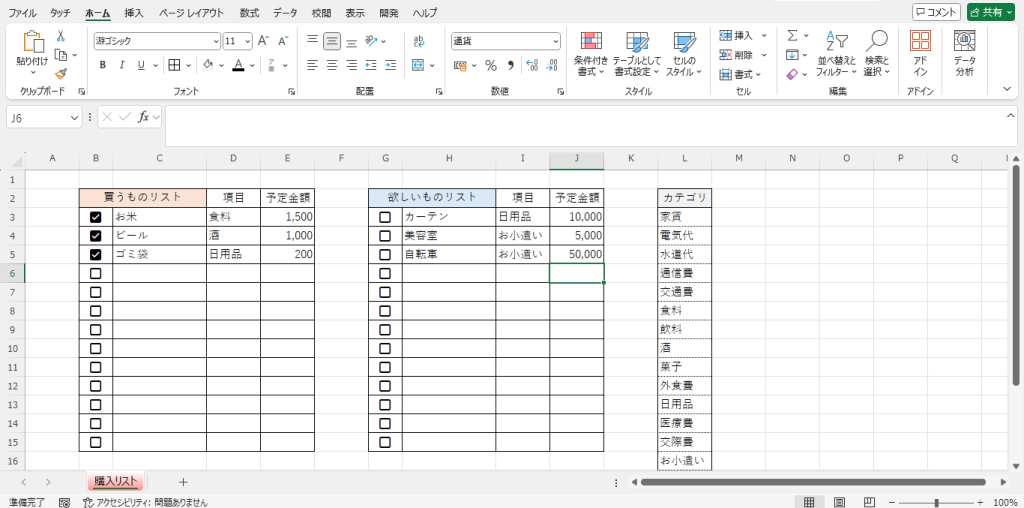Open the font name dropdown 游ゴシック
The width and height of the screenshot is (1024, 508).
click(x=216, y=41)
